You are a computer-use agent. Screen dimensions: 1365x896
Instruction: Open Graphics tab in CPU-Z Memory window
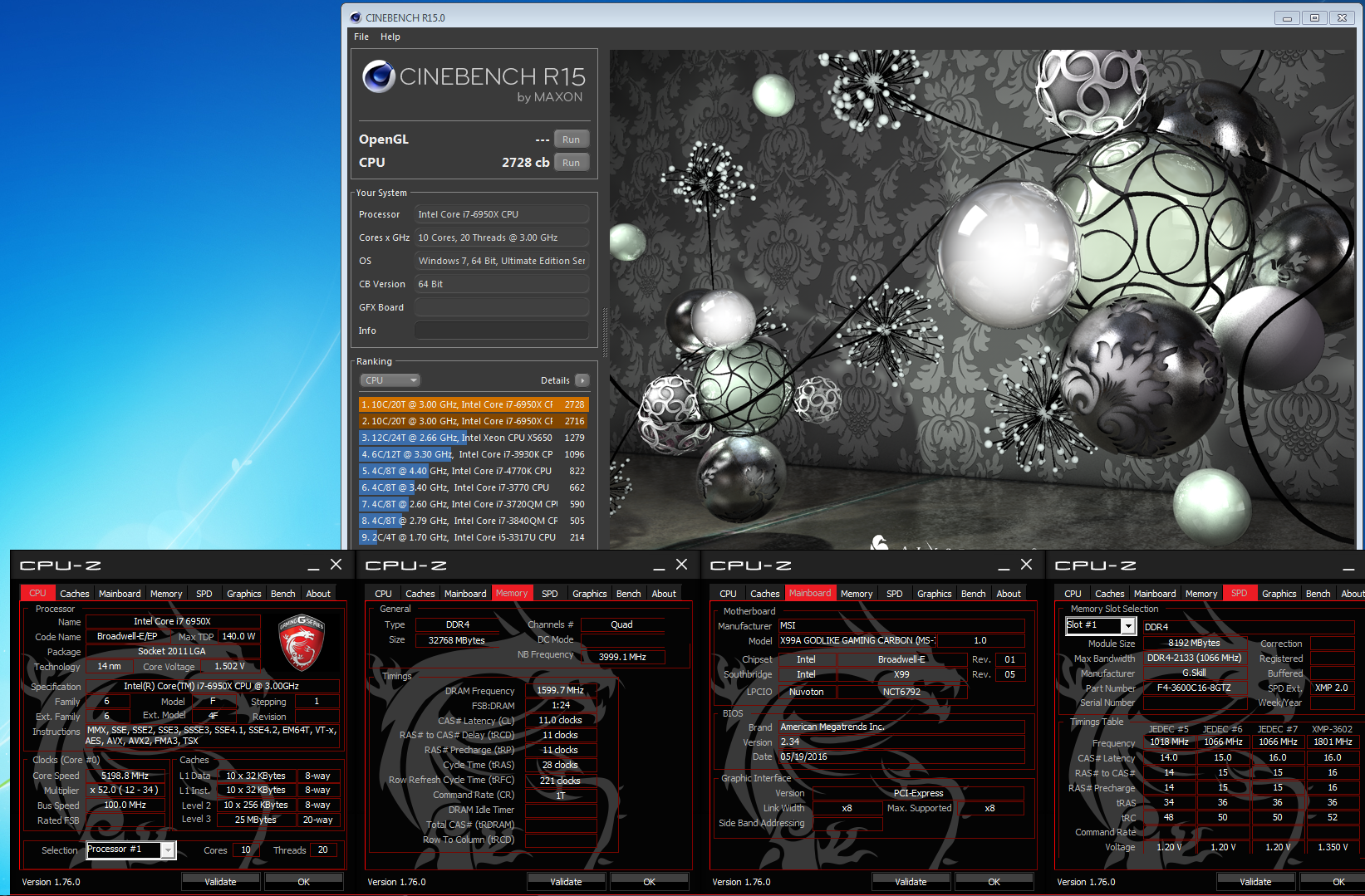(590, 594)
